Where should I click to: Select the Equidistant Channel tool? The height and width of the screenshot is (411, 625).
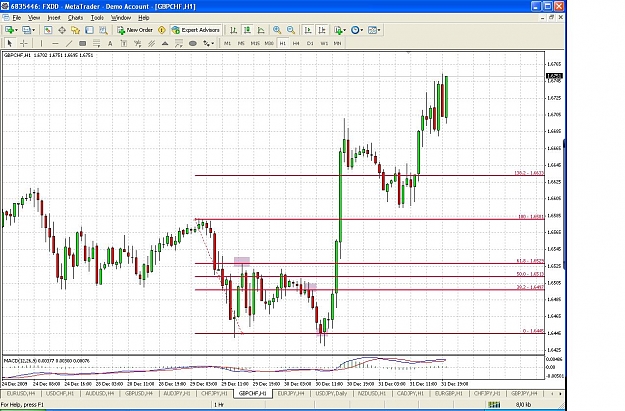point(151,43)
